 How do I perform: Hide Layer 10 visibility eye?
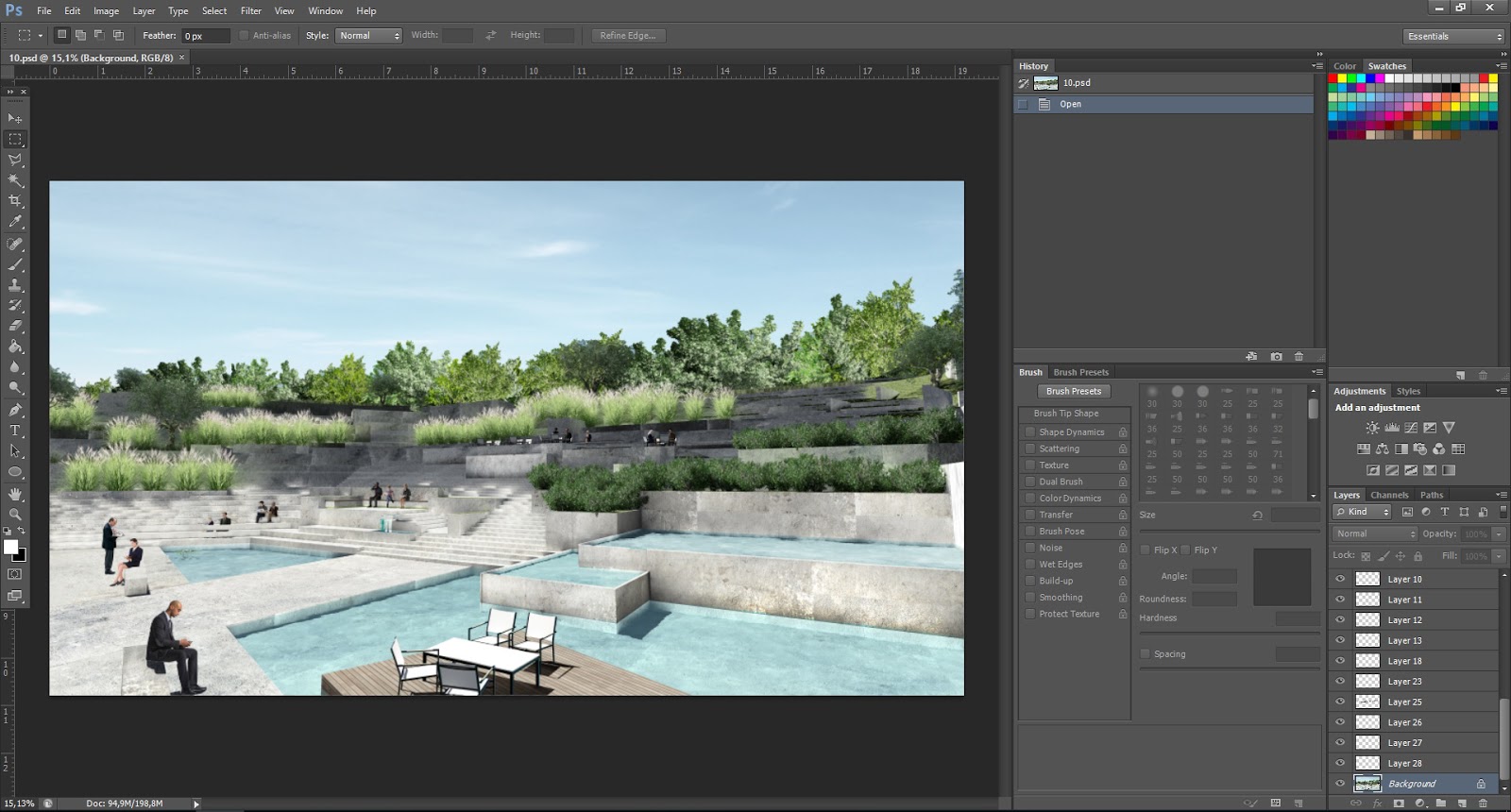1340,579
